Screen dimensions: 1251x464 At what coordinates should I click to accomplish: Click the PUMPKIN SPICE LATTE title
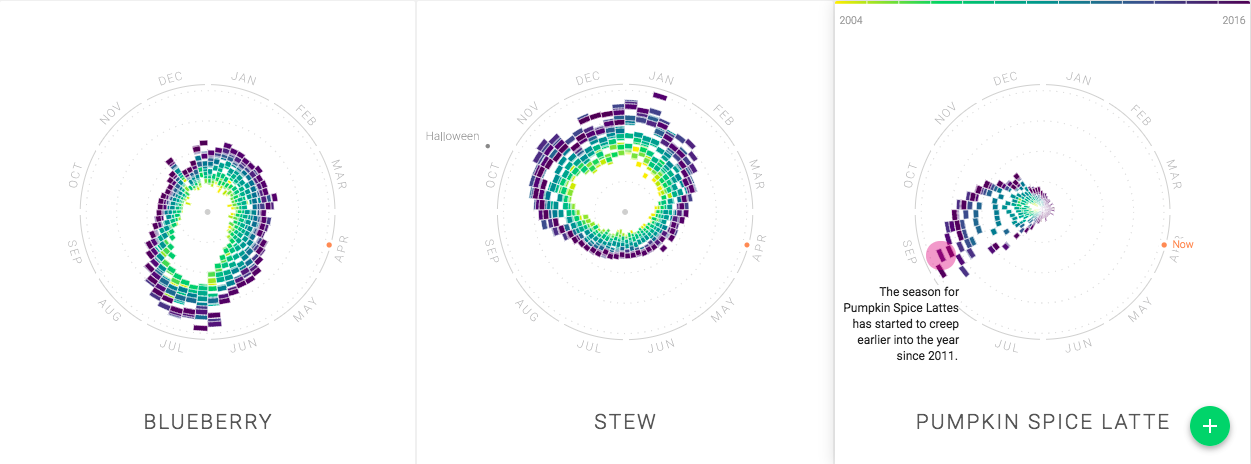pyautogui.click(x=1043, y=421)
